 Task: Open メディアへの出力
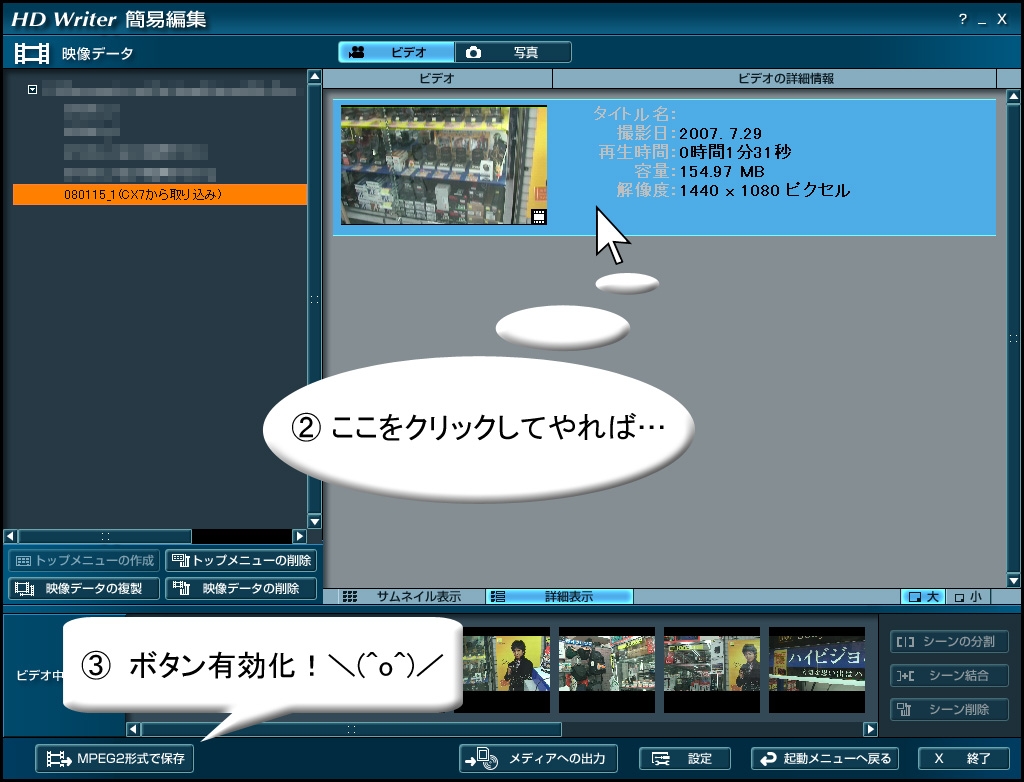pyautogui.click(x=538, y=758)
